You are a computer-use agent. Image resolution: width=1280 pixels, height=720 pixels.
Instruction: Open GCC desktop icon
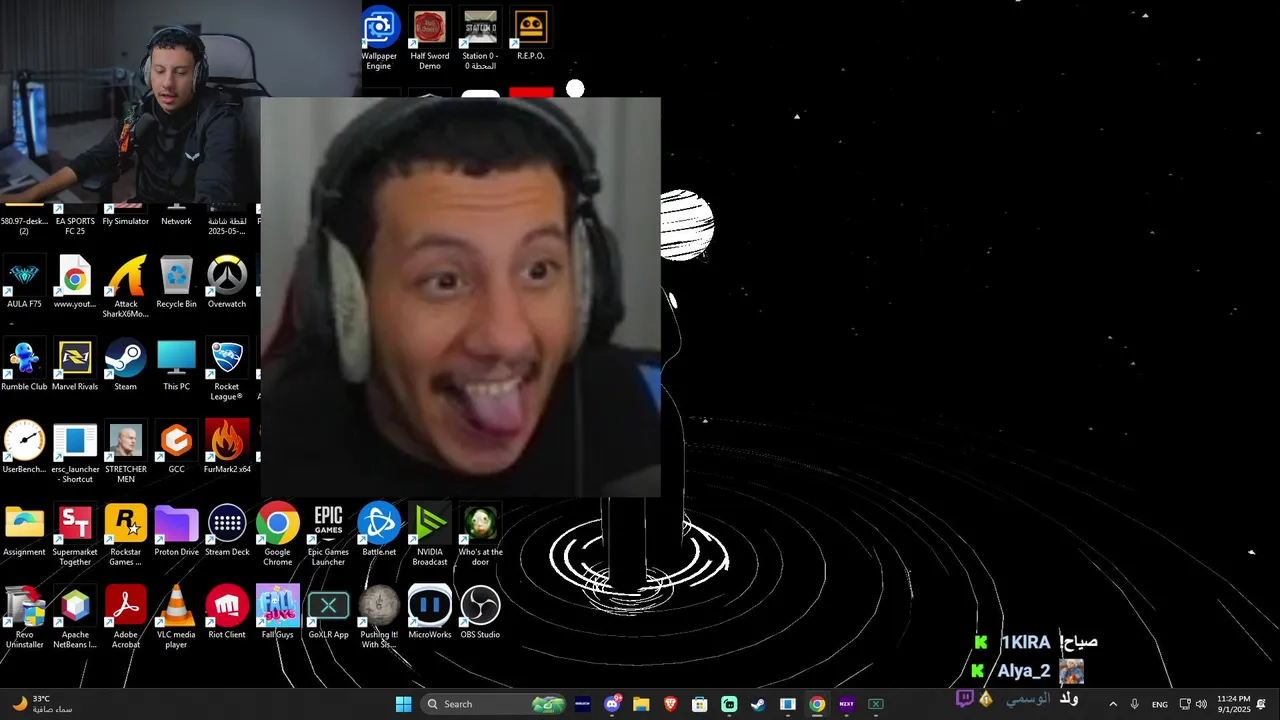click(176, 448)
